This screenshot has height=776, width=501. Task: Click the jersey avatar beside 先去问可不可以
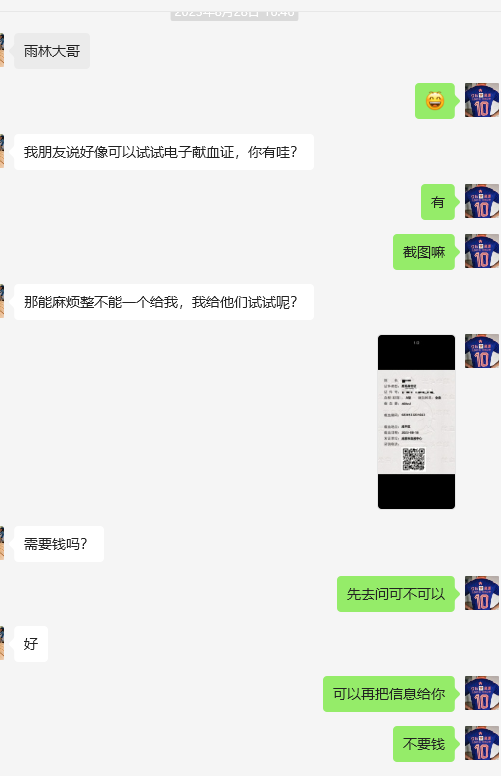click(482, 593)
